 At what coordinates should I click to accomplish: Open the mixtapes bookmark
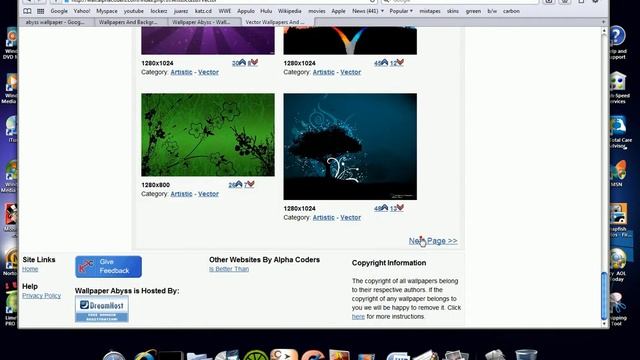coord(430,11)
